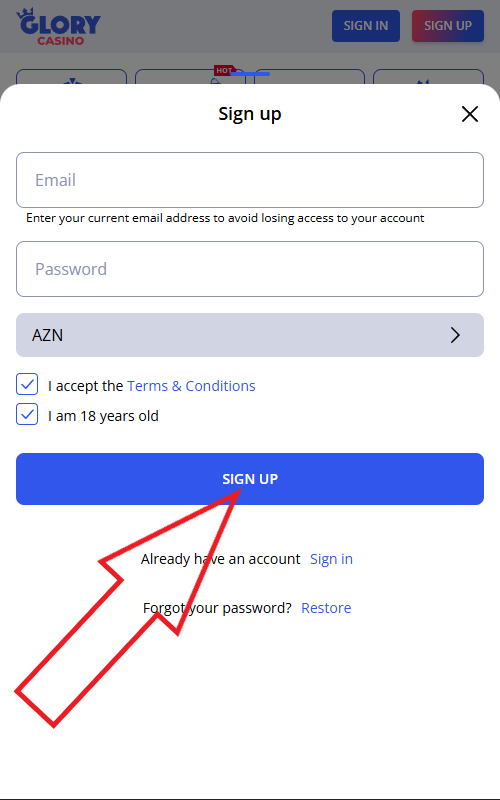Open the AZN currency selector
Screen dimensions: 500x800
(x=250, y=335)
